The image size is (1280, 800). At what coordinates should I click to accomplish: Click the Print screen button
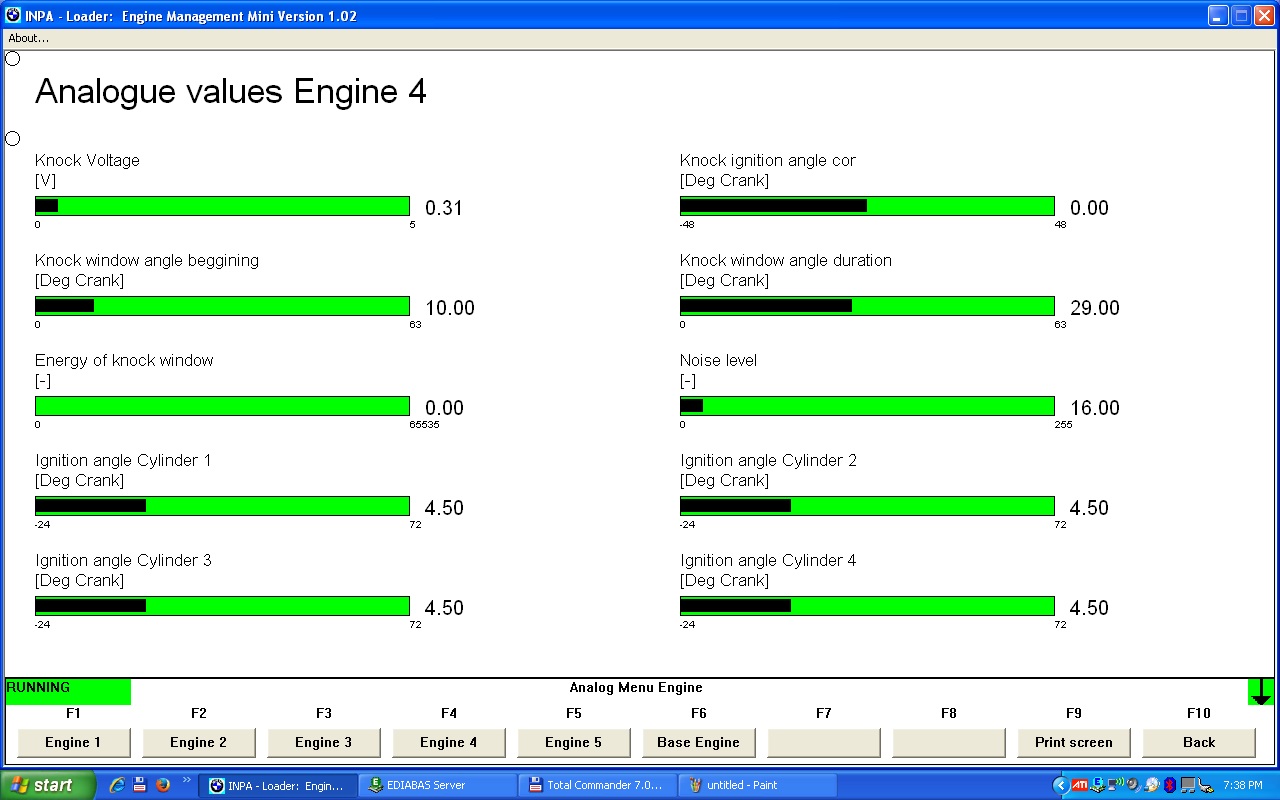tap(1073, 742)
